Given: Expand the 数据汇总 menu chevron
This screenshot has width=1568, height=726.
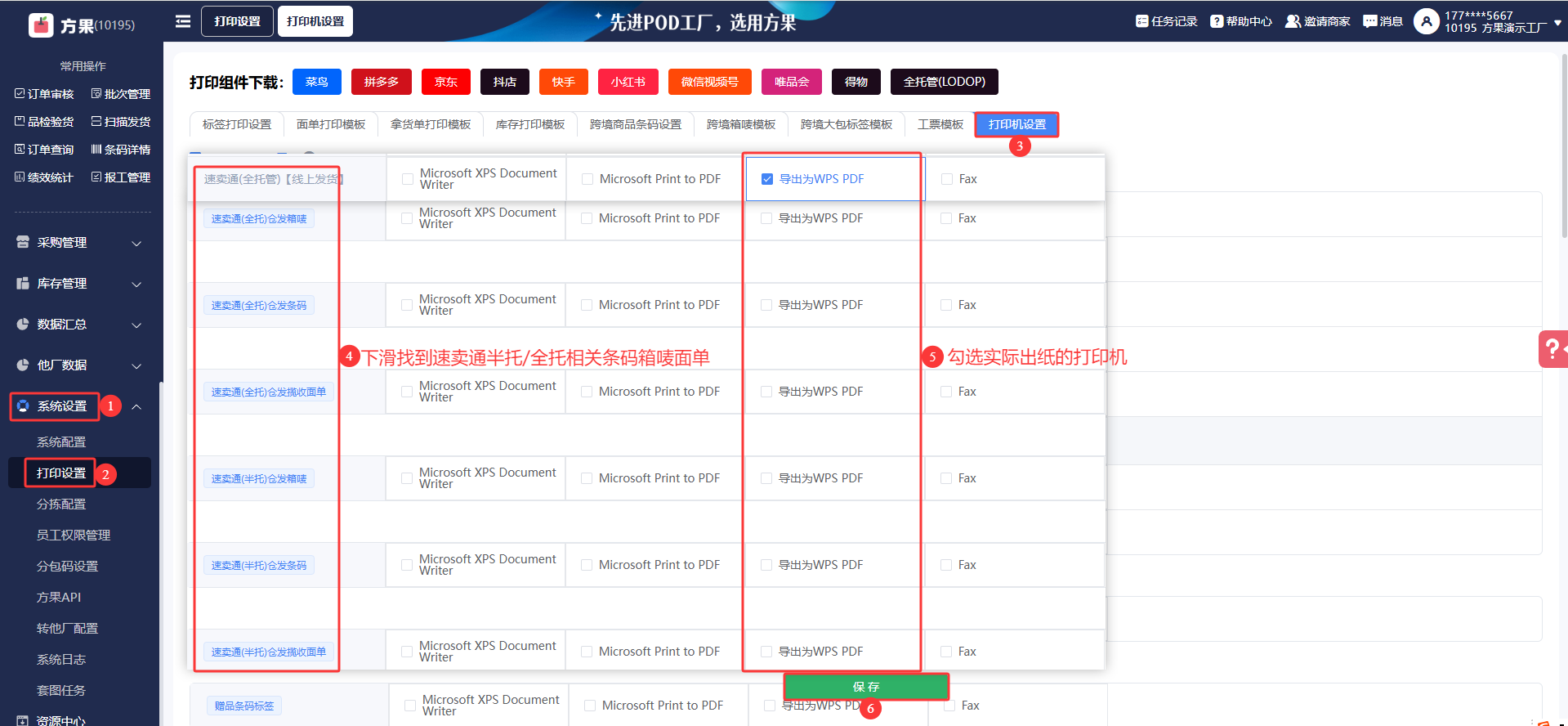Looking at the screenshot, I should (x=136, y=325).
